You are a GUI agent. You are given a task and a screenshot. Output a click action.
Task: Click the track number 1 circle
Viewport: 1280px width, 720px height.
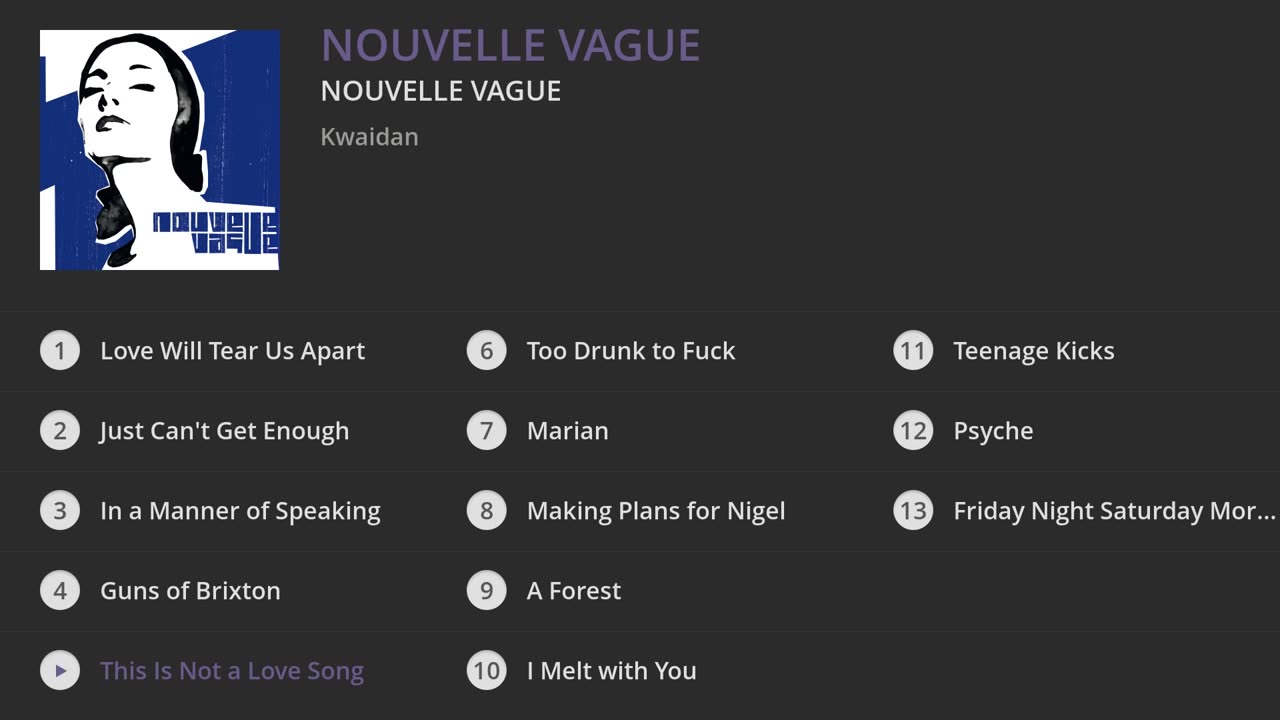pos(60,351)
